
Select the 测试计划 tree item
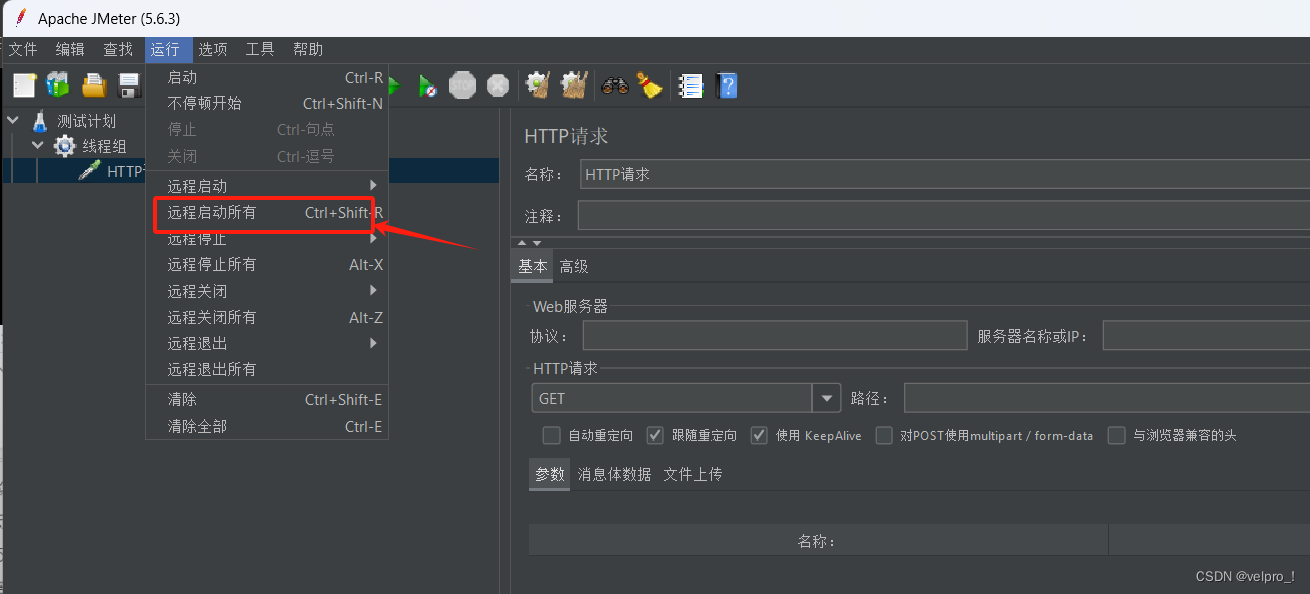coord(86,121)
